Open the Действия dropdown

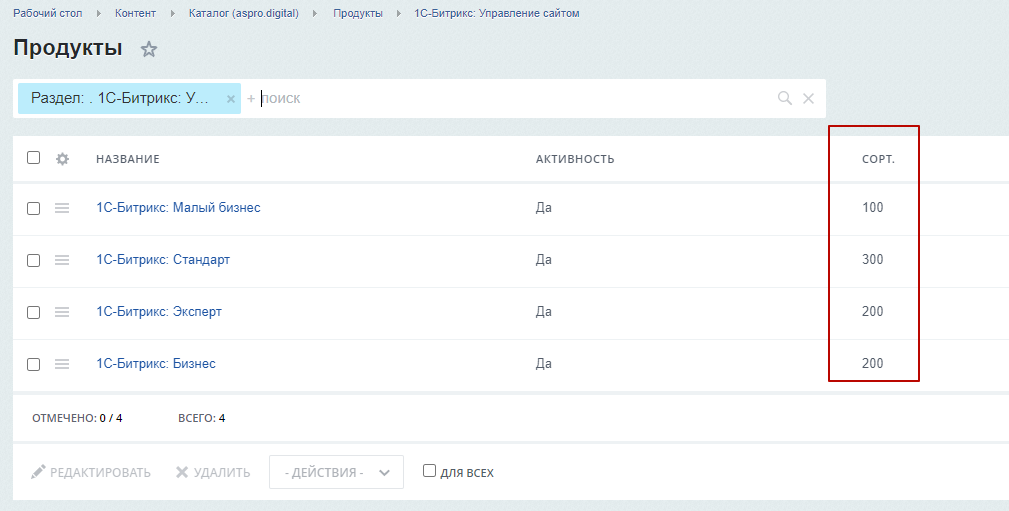click(x=337, y=472)
